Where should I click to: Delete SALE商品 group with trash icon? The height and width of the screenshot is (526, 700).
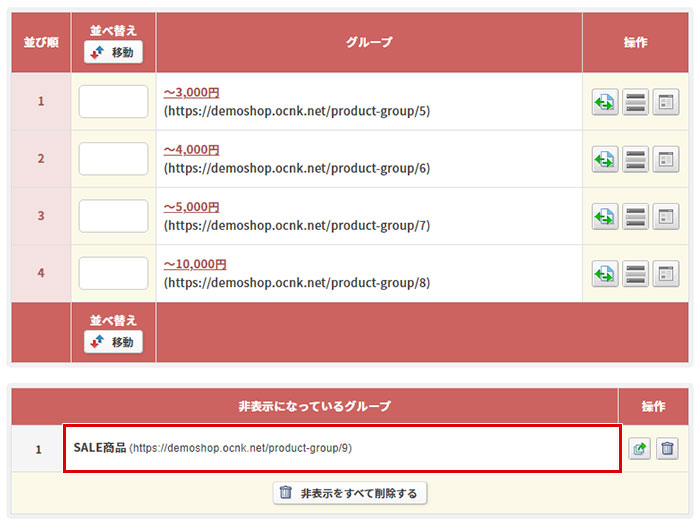[667, 448]
